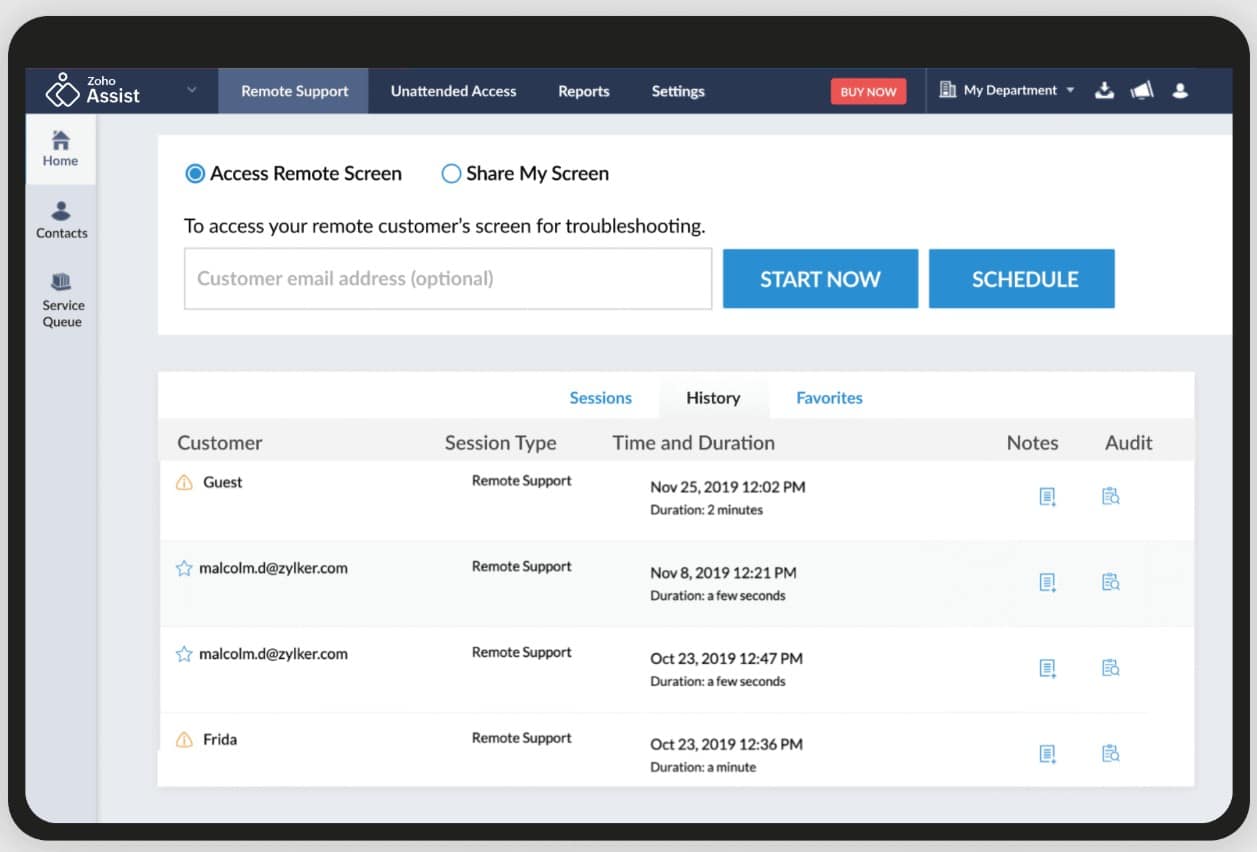Screen dimensions: 1257x852
Task: Open the user profile icon
Action: [x=1181, y=90]
